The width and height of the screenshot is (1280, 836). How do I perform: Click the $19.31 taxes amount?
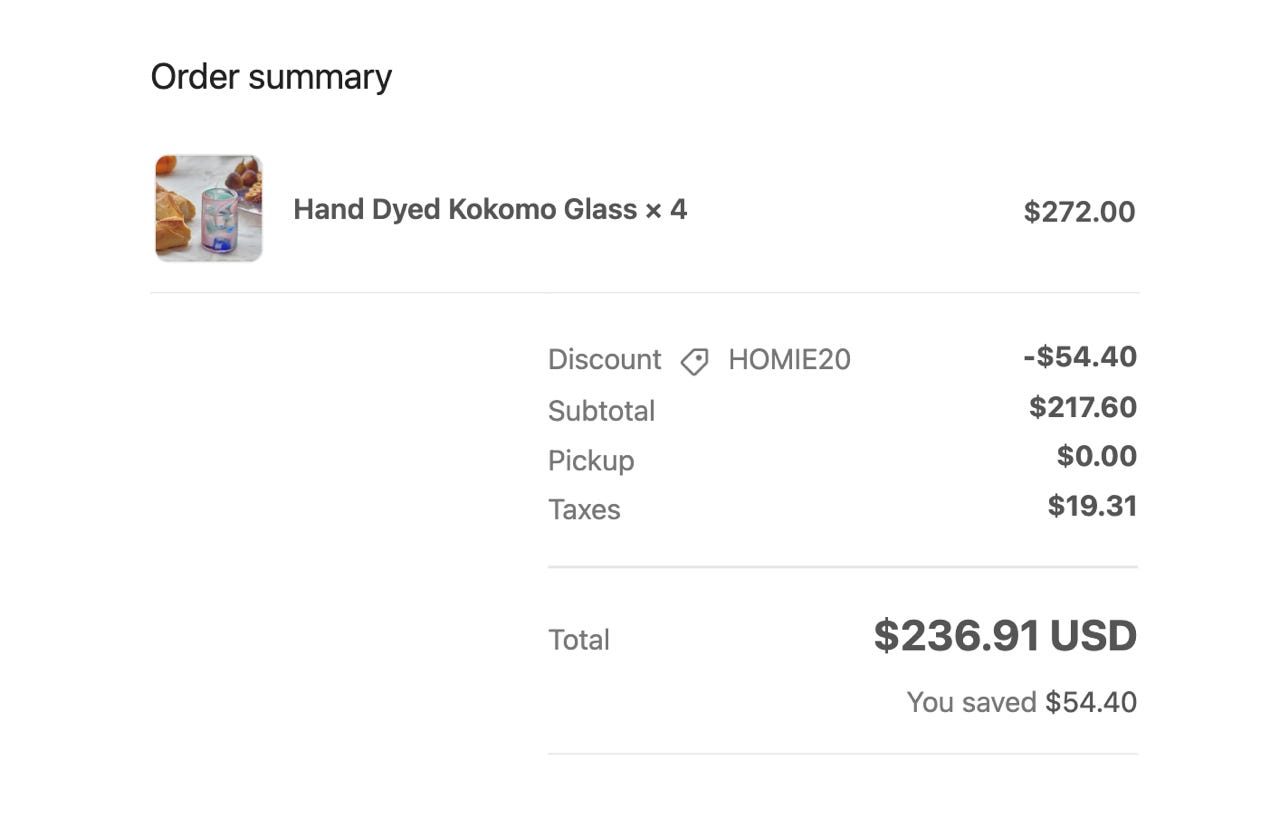click(1092, 506)
